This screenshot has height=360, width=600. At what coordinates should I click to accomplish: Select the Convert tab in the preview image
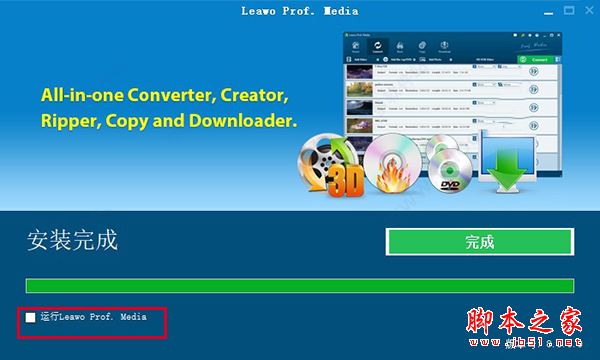click(378, 47)
